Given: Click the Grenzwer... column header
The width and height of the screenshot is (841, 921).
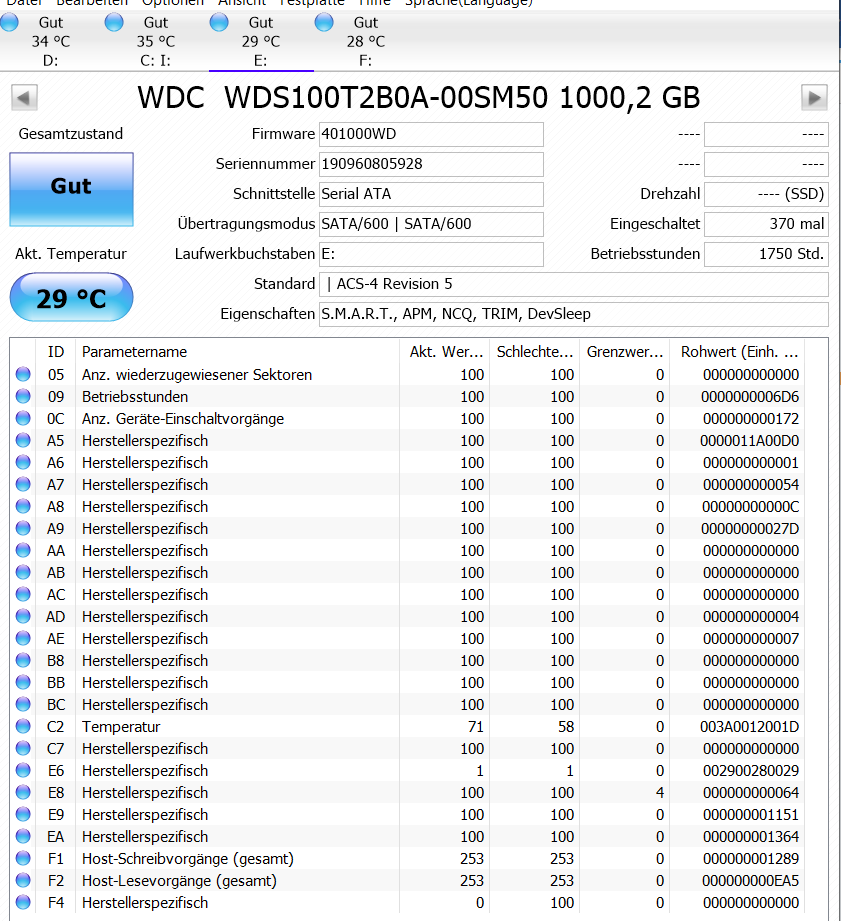Looking at the screenshot, I should coord(625,352).
